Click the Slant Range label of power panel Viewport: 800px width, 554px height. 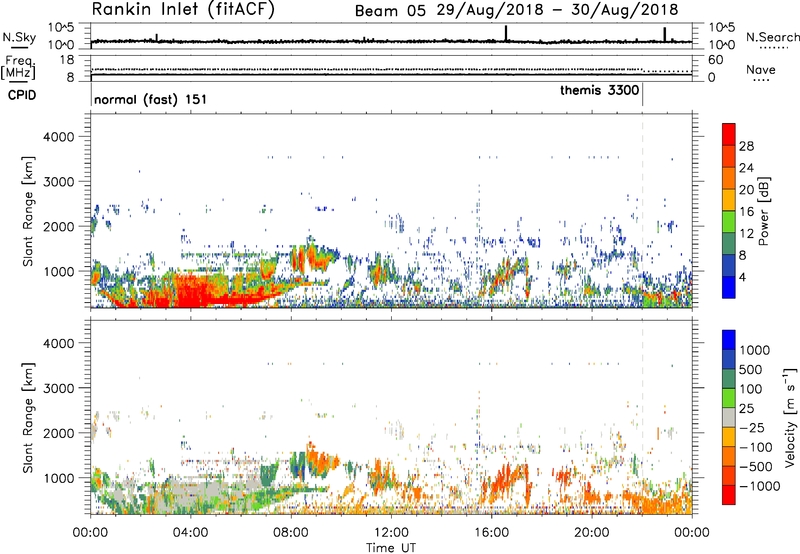click(x=28, y=211)
